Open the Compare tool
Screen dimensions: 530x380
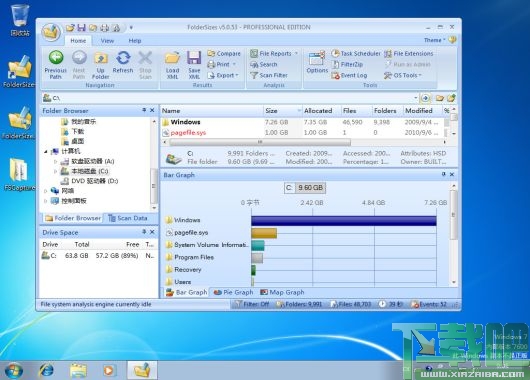[224, 53]
